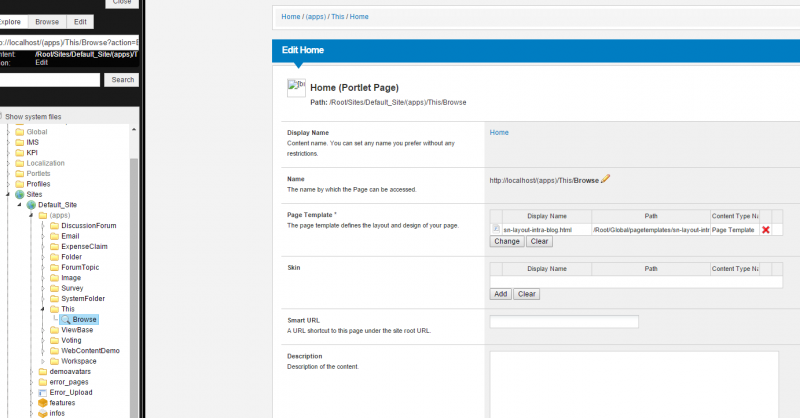The width and height of the screenshot is (800, 418).
Task: Collapse the Default_Site tree node
Action: (x=19, y=205)
